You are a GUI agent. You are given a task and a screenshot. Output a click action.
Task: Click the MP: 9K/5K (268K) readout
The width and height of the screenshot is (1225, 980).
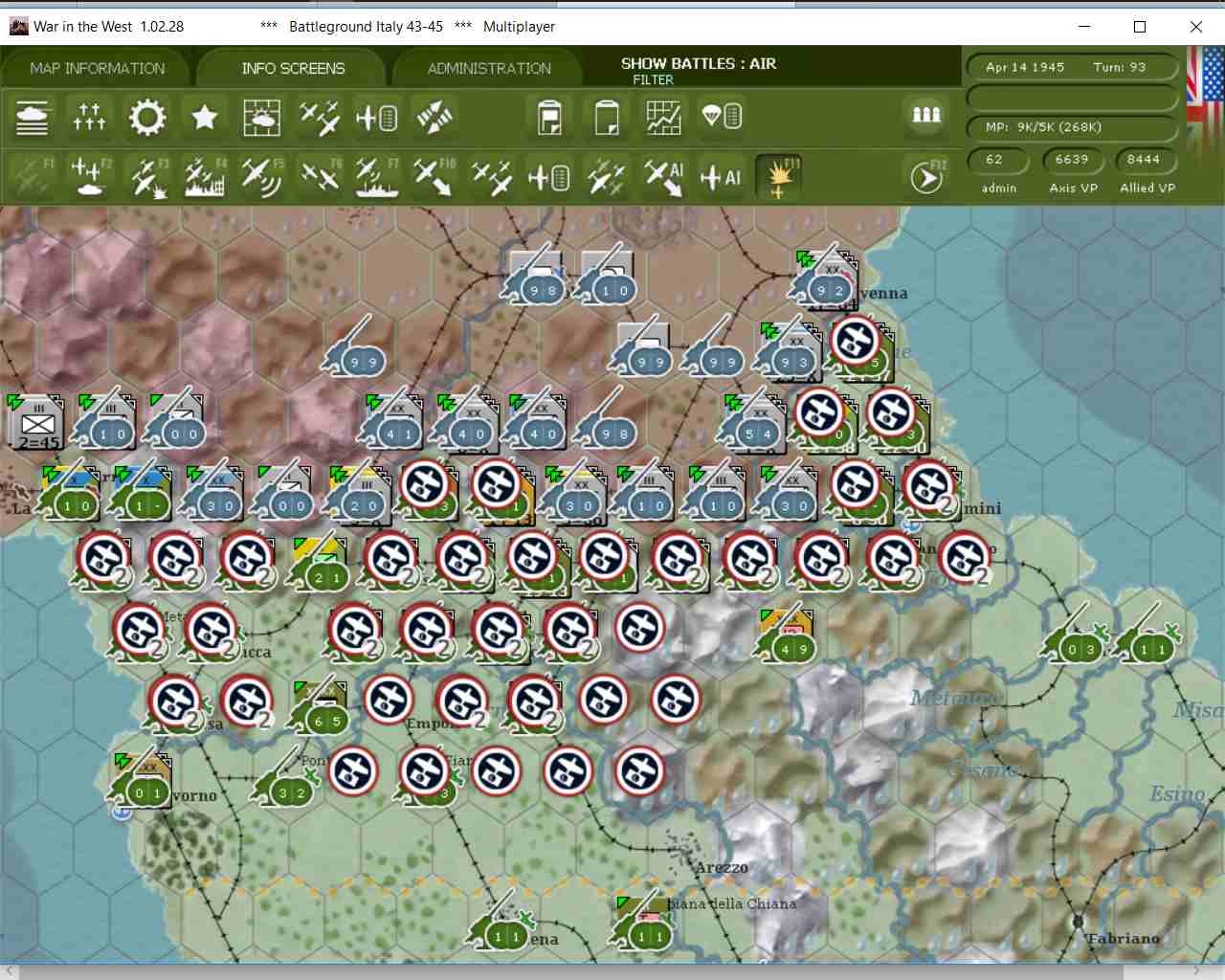(x=1071, y=127)
